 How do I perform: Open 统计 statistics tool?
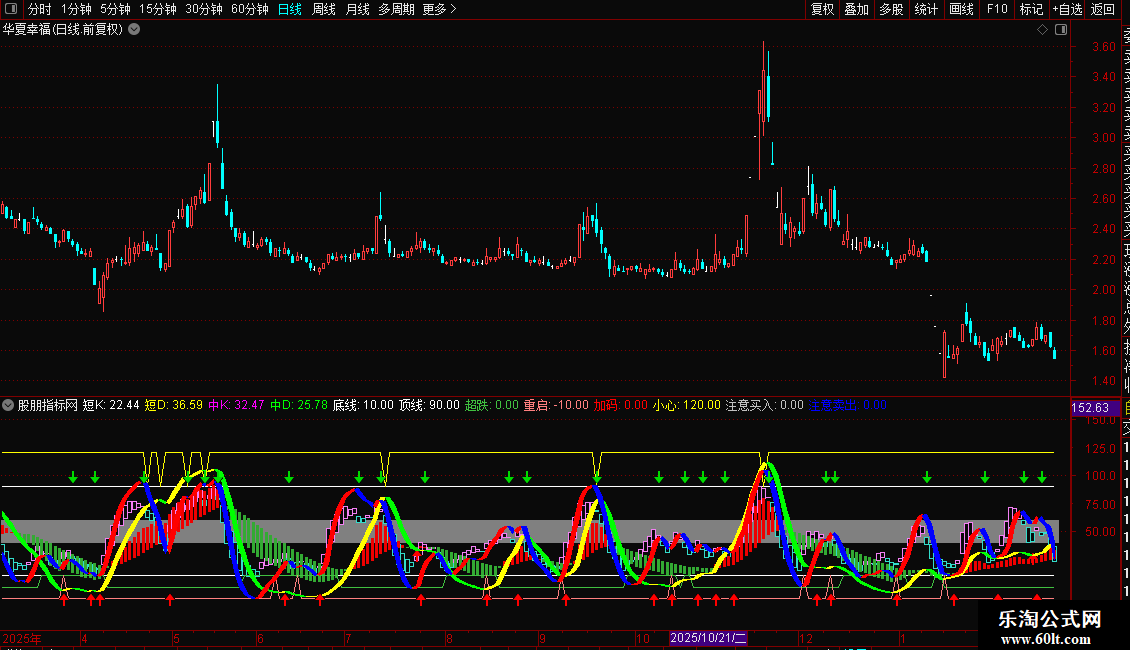(926, 9)
